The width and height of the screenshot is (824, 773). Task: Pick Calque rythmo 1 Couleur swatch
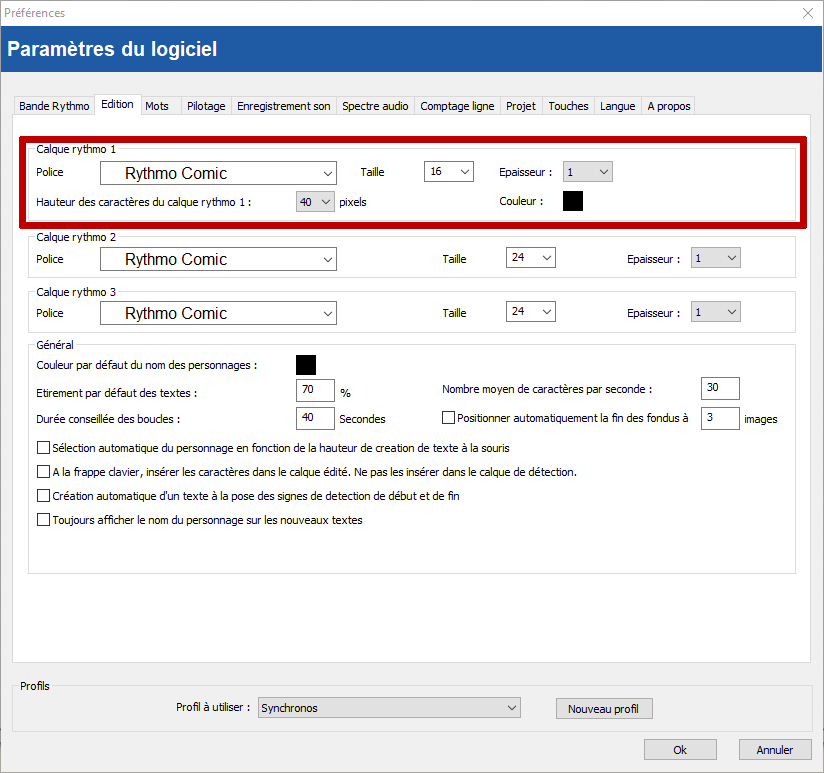click(x=573, y=201)
